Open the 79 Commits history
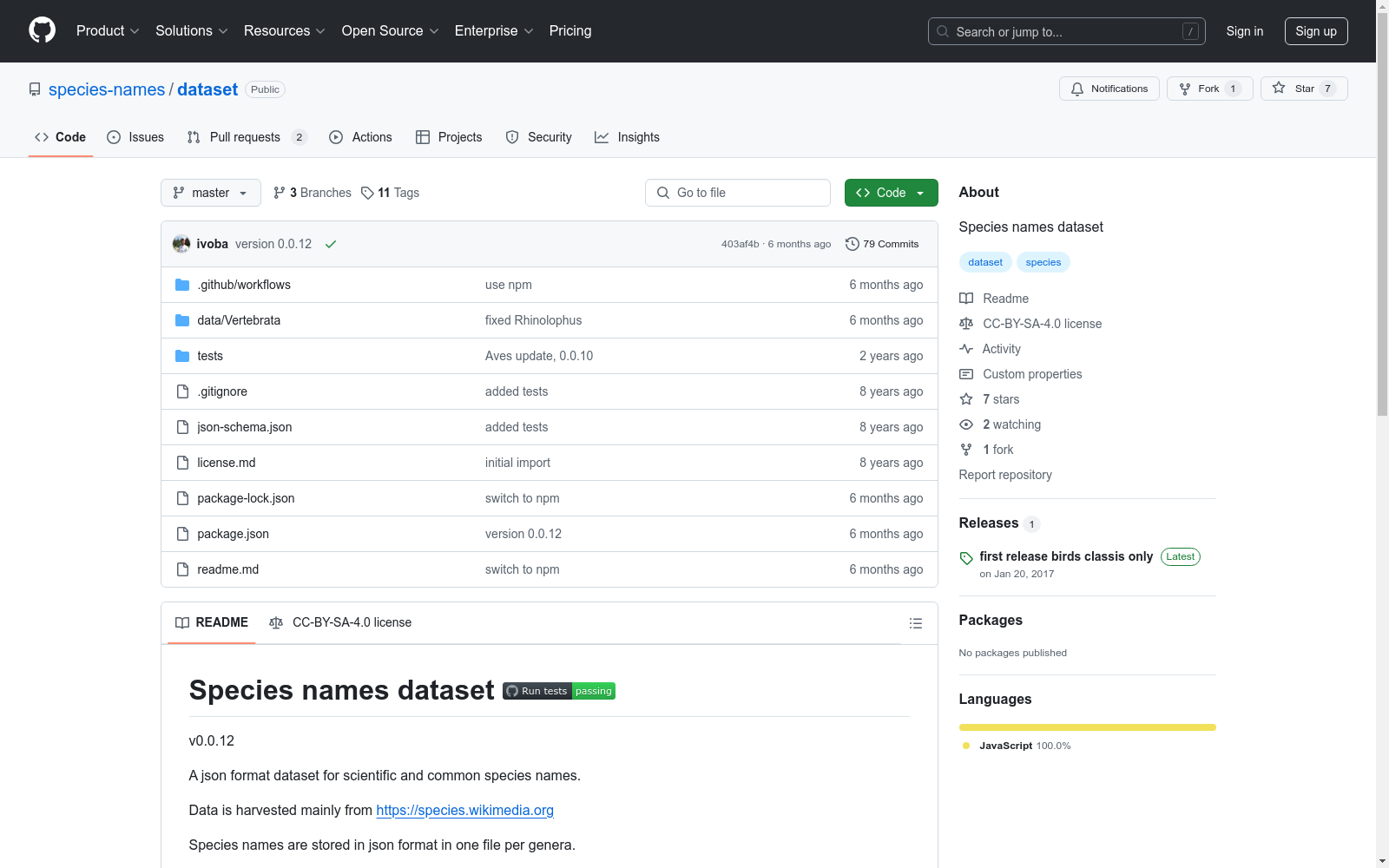This screenshot has width=1389, height=868. pos(882,244)
